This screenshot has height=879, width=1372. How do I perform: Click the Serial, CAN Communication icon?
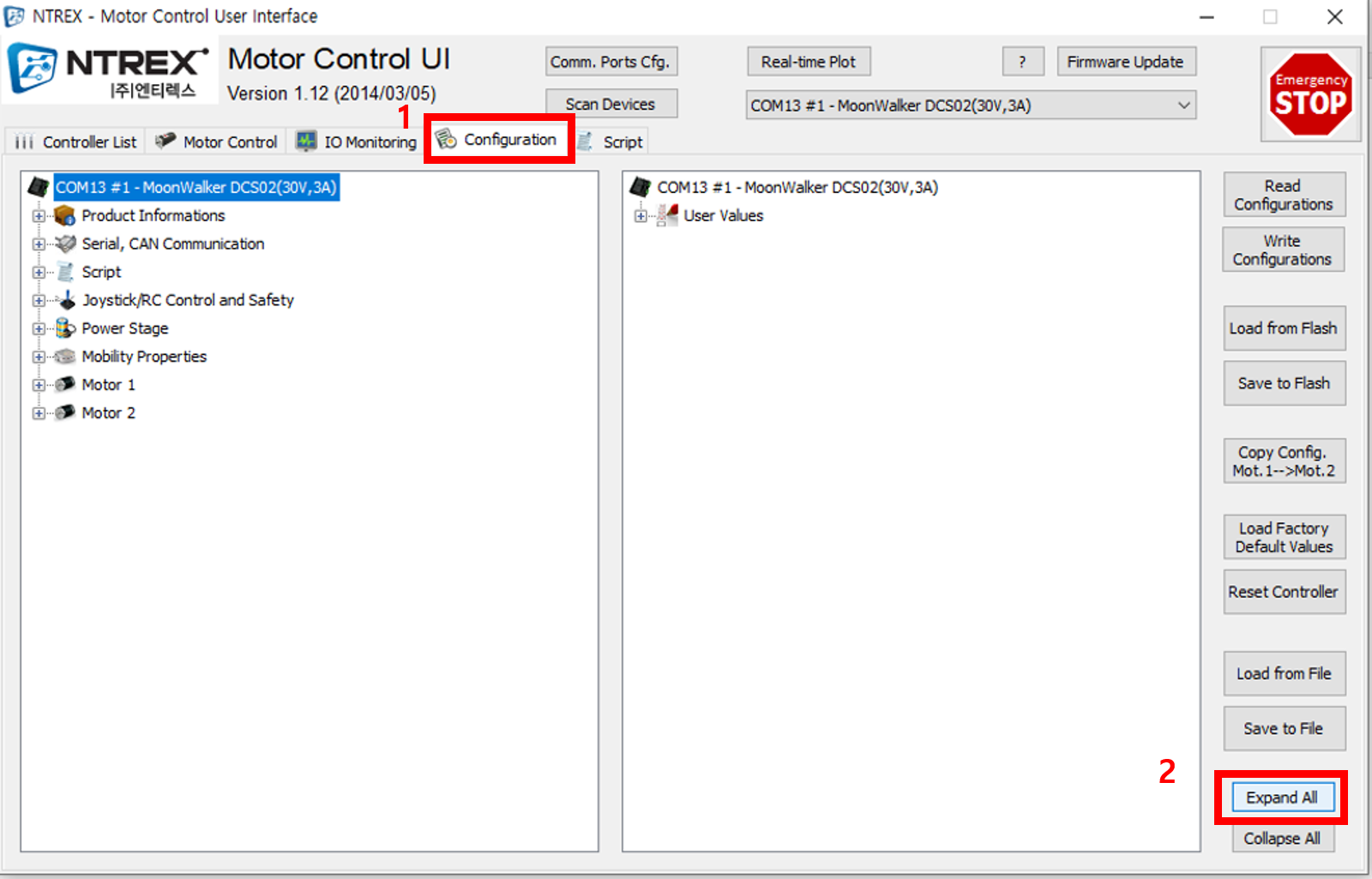coord(66,244)
